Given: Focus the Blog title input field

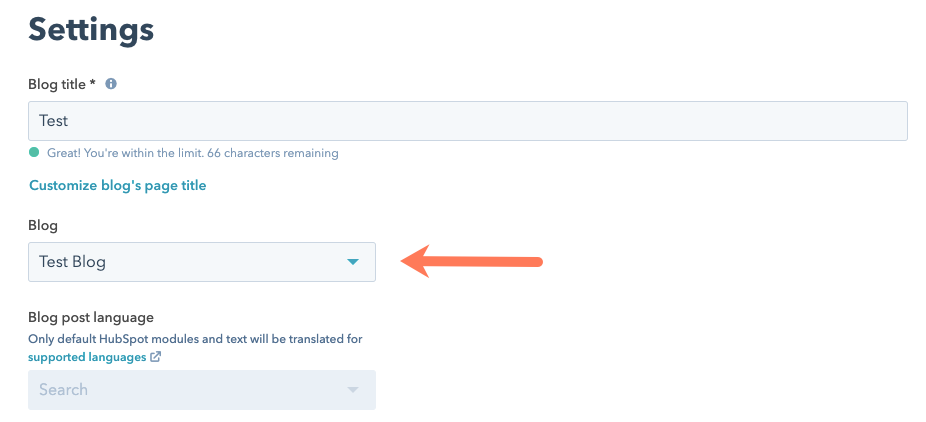Looking at the screenshot, I should click(x=468, y=121).
